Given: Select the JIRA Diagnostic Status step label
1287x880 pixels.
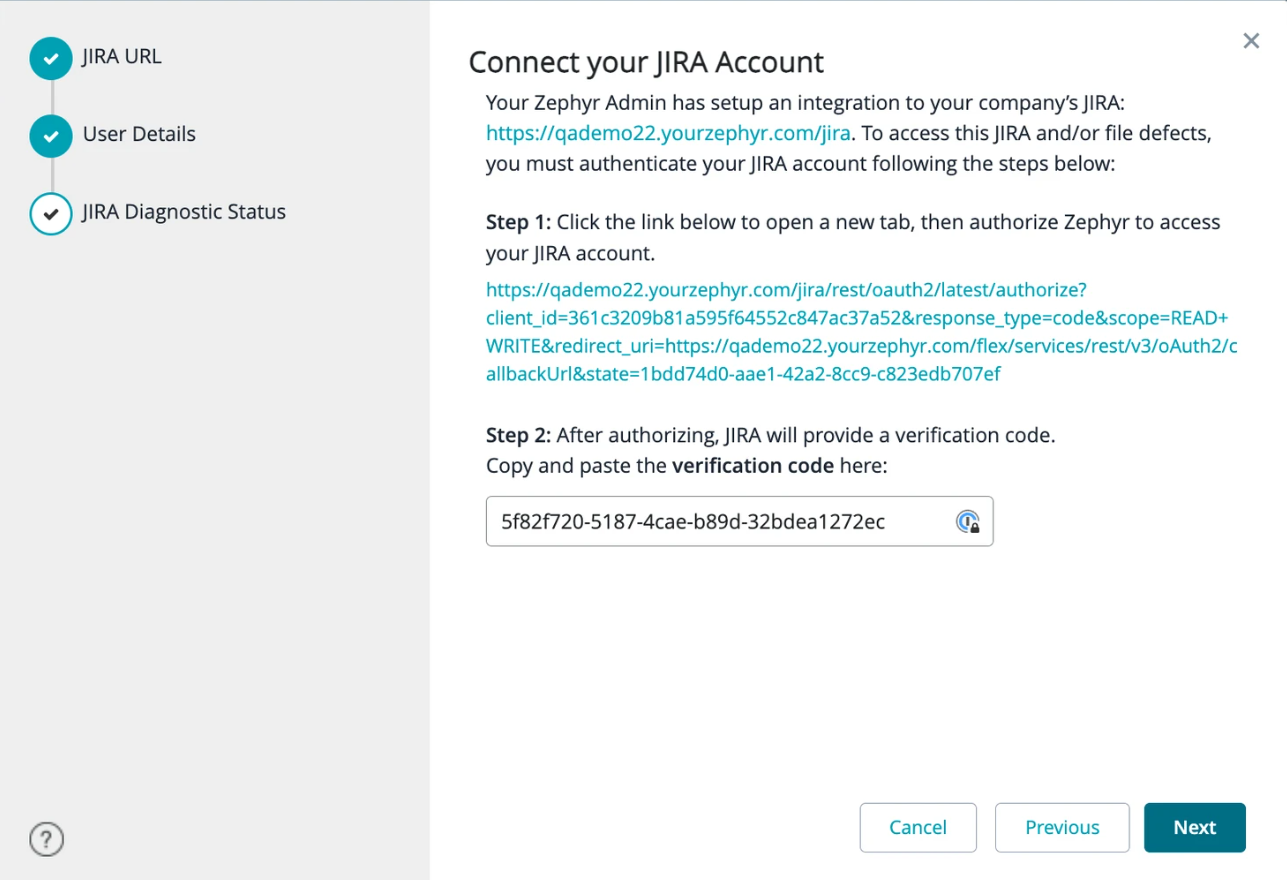Looking at the screenshot, I should click(x=184, y=212).
